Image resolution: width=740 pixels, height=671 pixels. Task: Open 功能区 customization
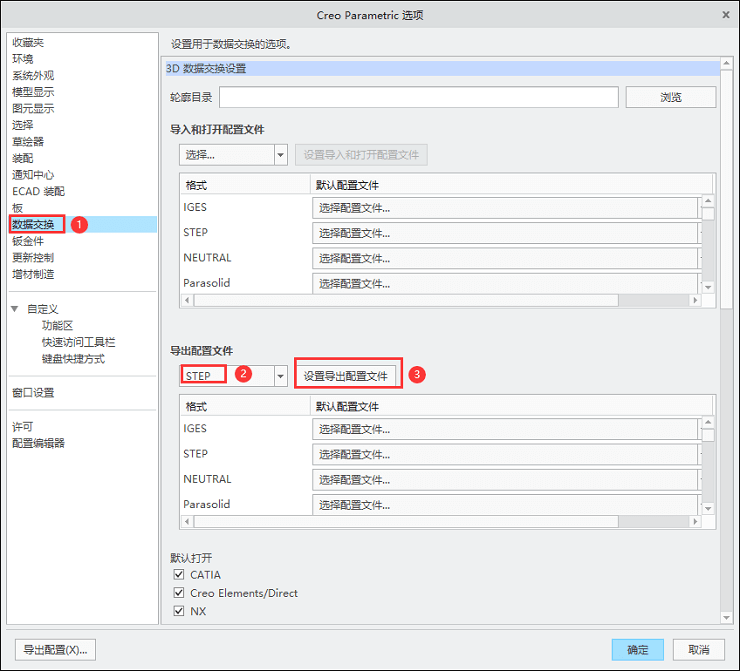click(57, 326)
